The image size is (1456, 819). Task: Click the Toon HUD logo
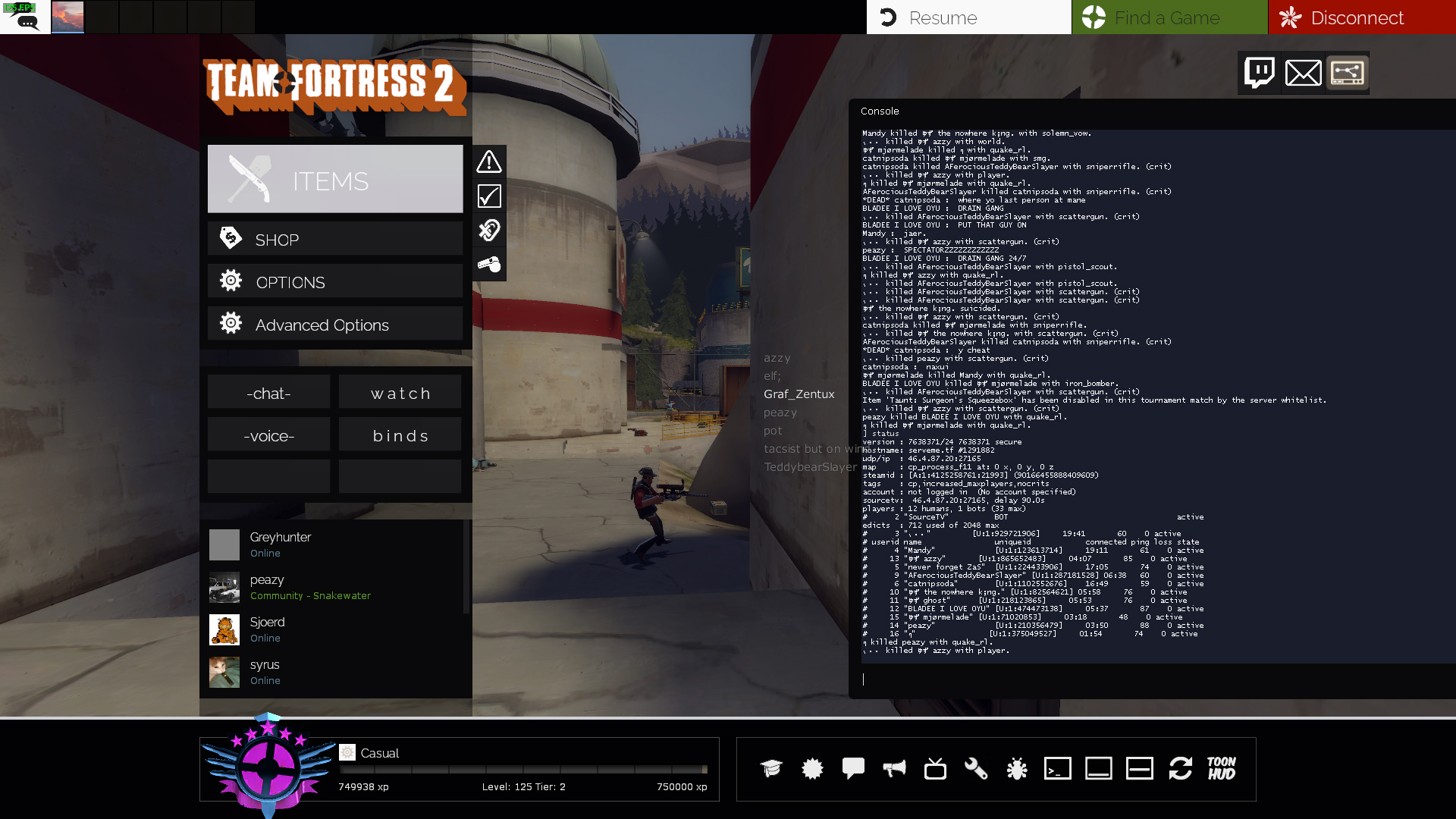click(1222, 769)
